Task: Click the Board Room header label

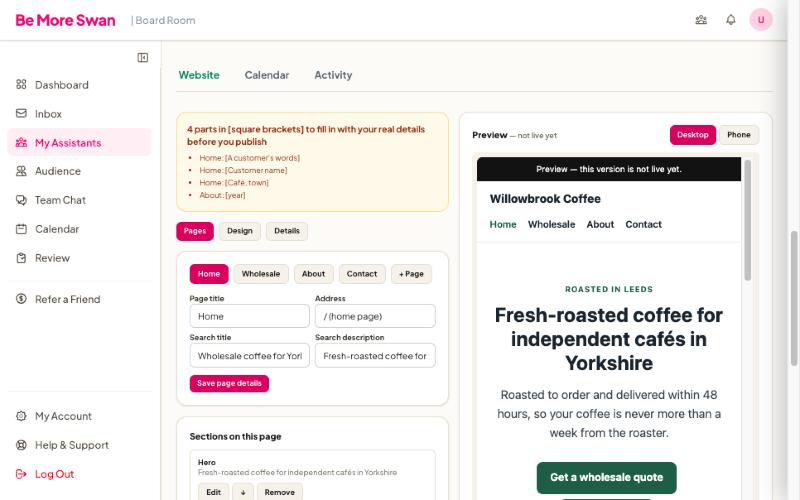Action: (163, 20)
